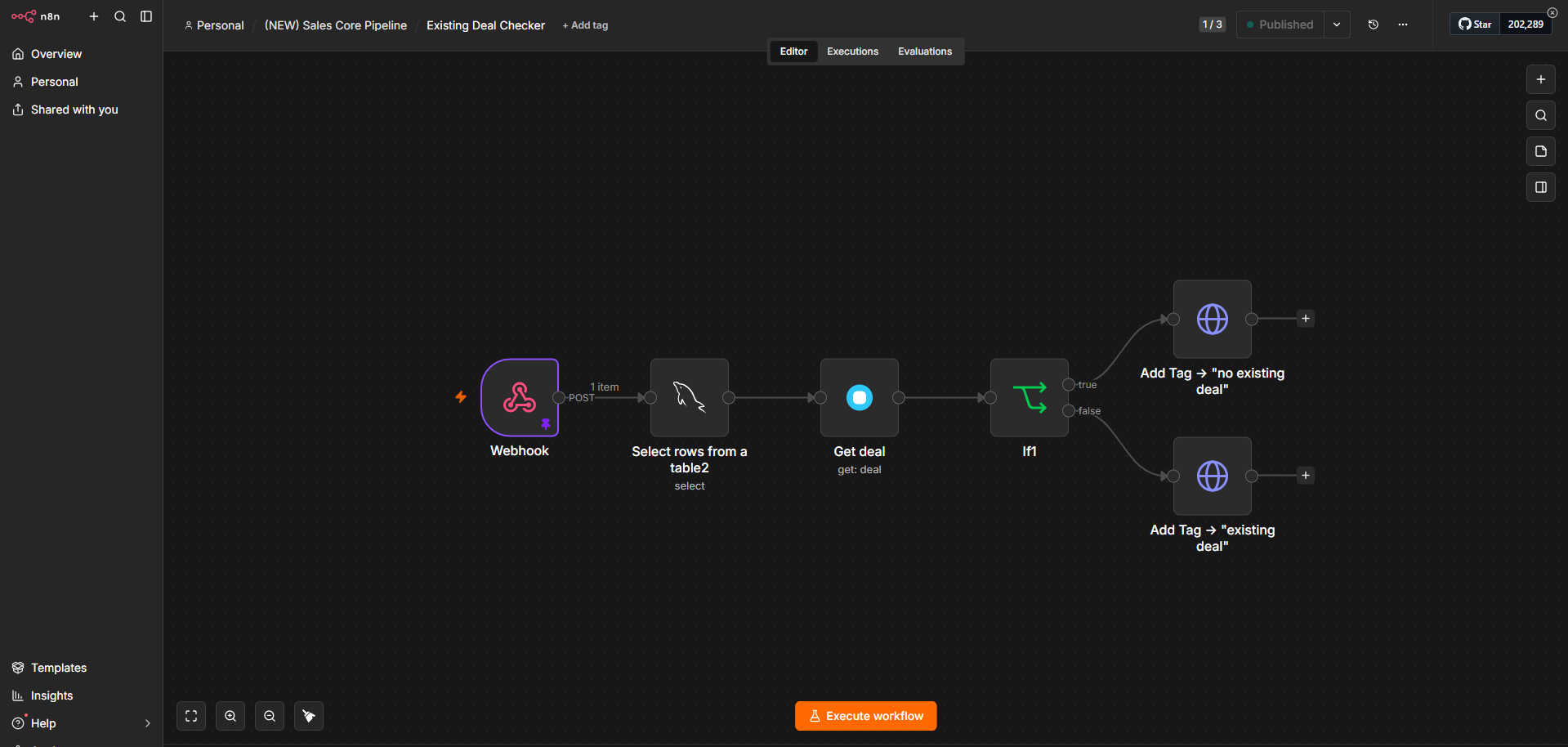Open the publish options dropdown arrow

1337,25
